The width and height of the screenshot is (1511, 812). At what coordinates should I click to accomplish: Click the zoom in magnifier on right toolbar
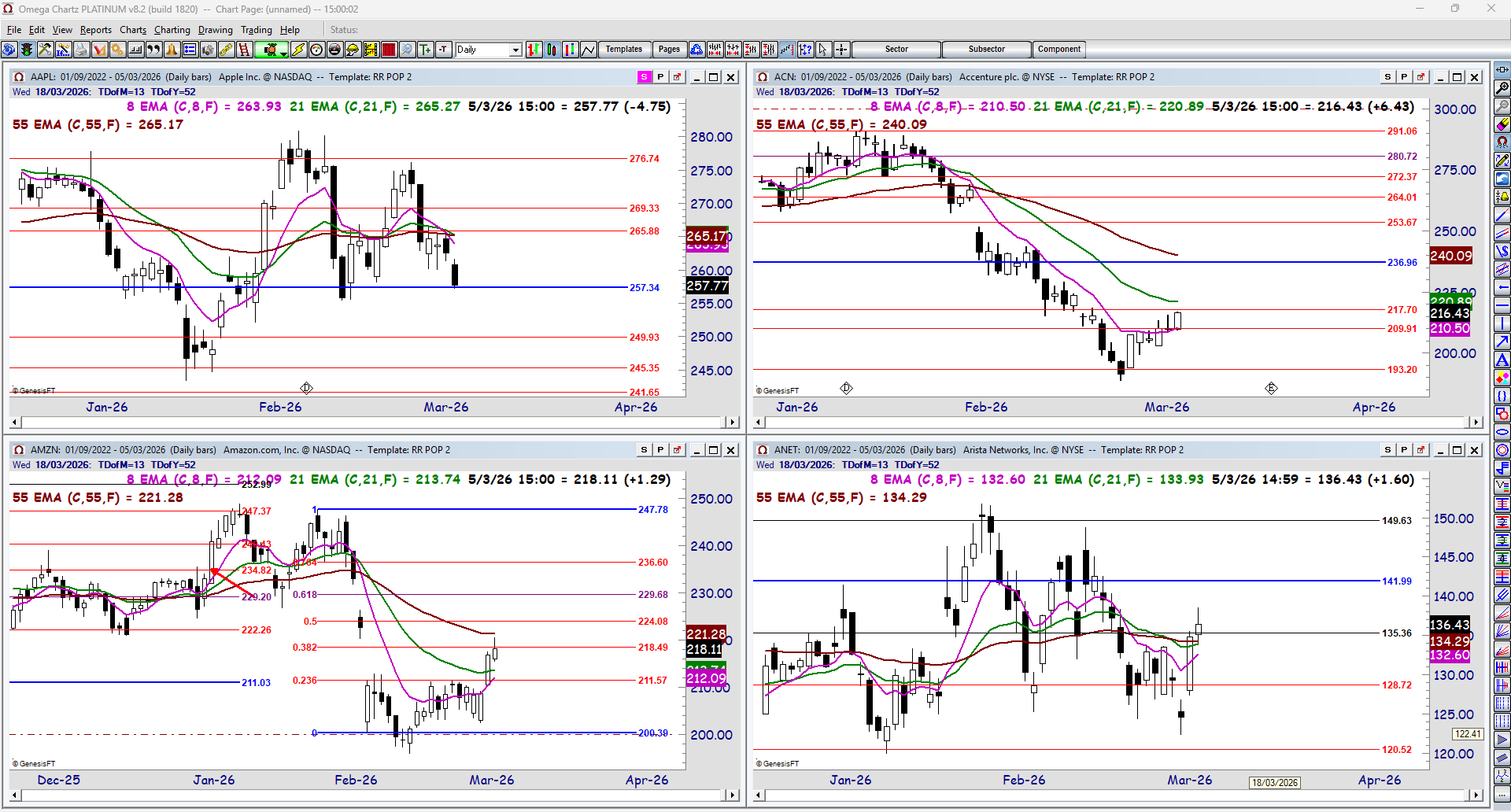[1502, 88]
